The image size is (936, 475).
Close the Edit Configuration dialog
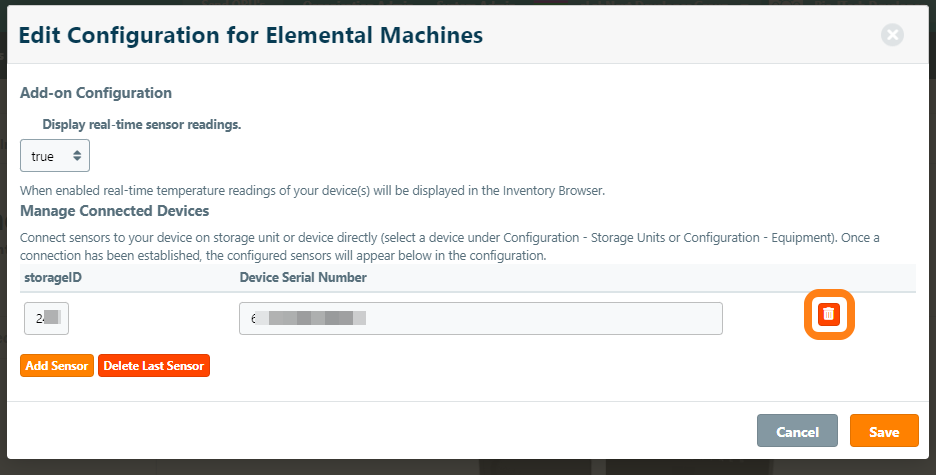(x=892, y=35)
